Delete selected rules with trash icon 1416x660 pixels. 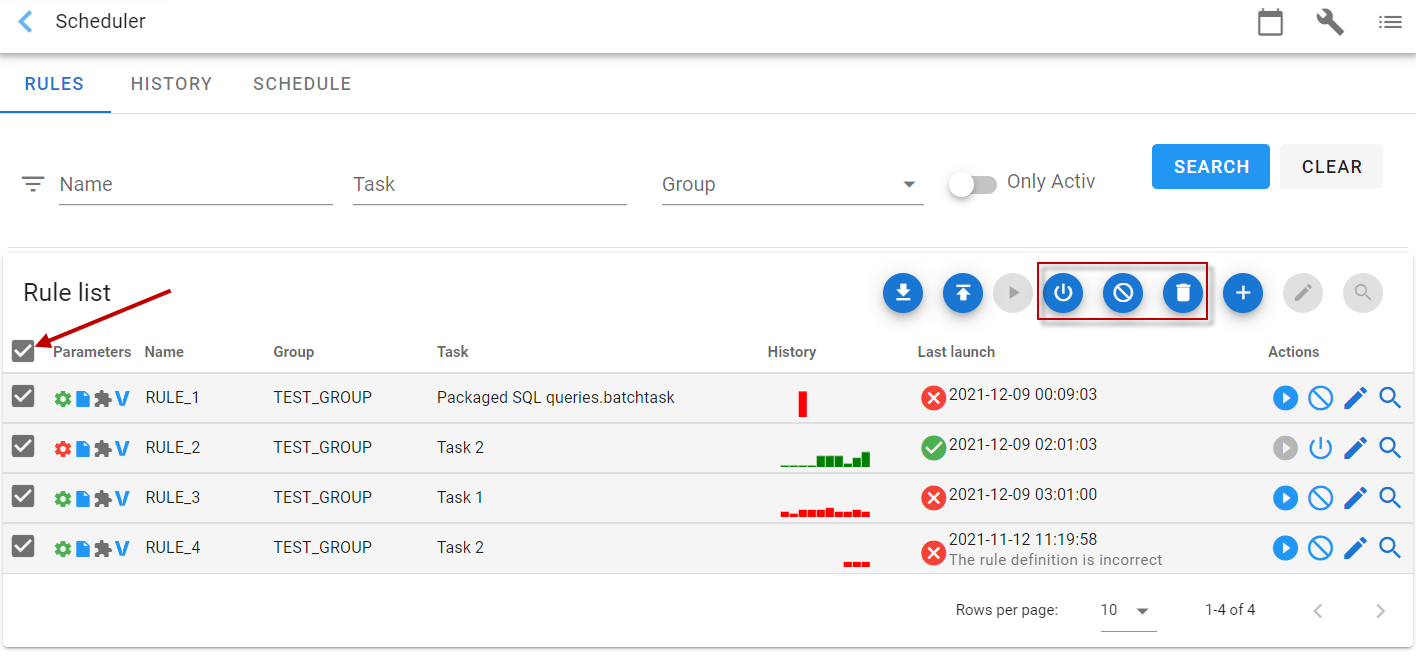click(x=1183, y=293)
